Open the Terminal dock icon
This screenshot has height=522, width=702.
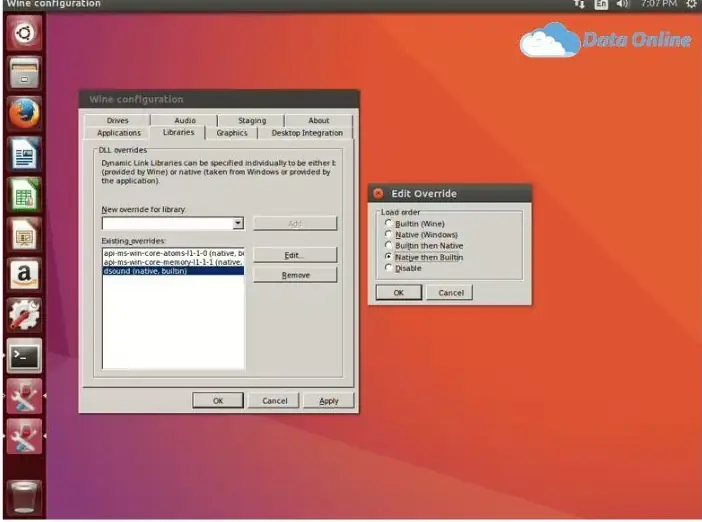click(24, 356)
